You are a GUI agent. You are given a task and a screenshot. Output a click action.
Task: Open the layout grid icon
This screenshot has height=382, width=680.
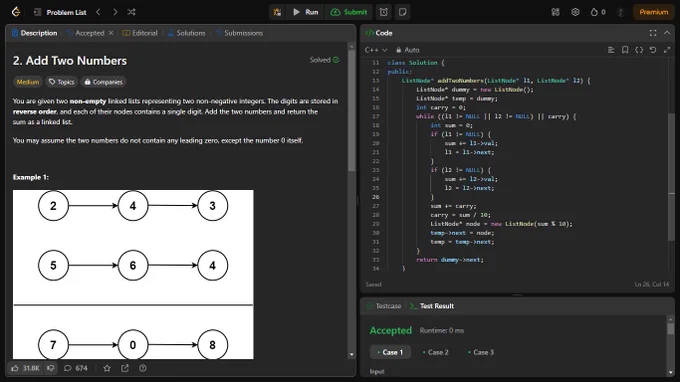556,12
